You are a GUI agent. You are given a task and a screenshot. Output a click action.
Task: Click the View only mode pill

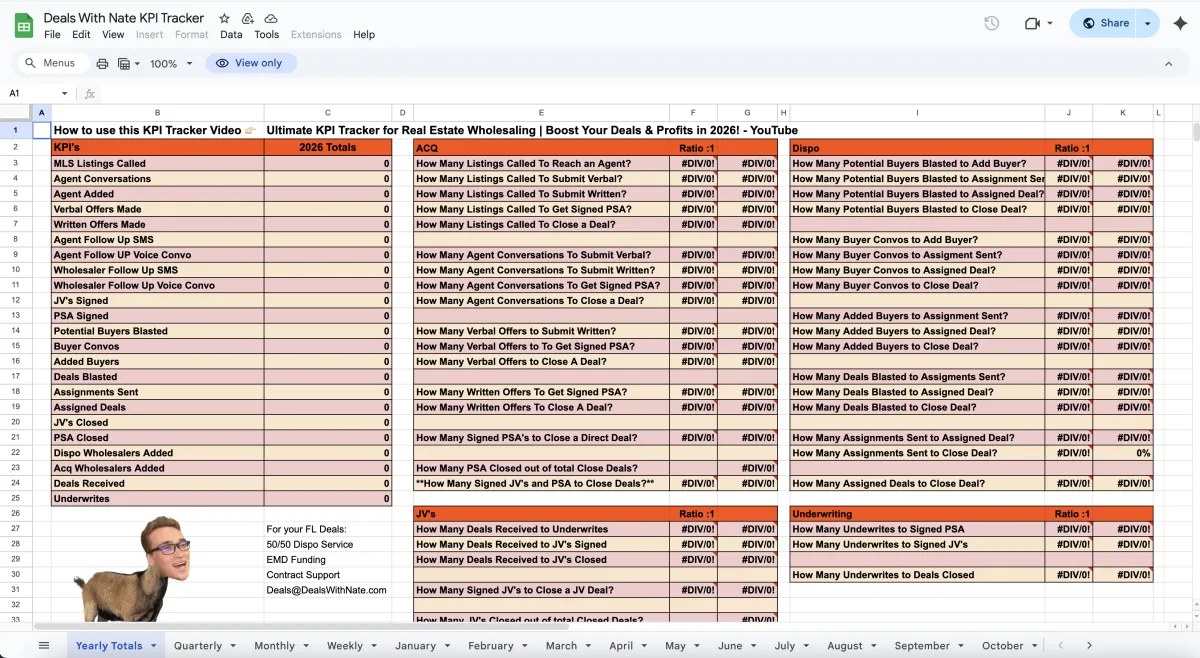(250, 63)
